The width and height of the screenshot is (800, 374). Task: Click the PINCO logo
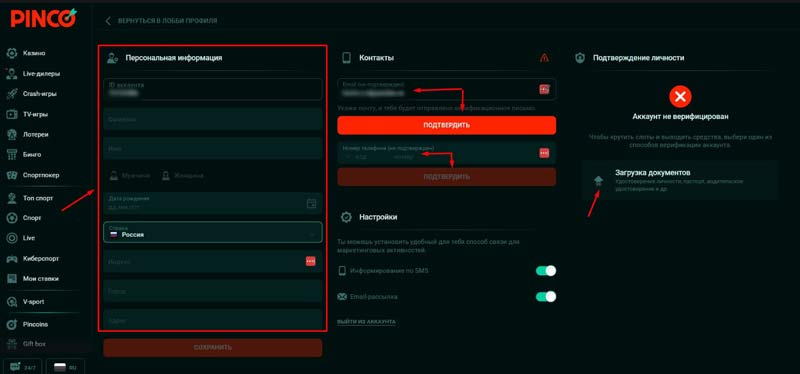[43, 18]
